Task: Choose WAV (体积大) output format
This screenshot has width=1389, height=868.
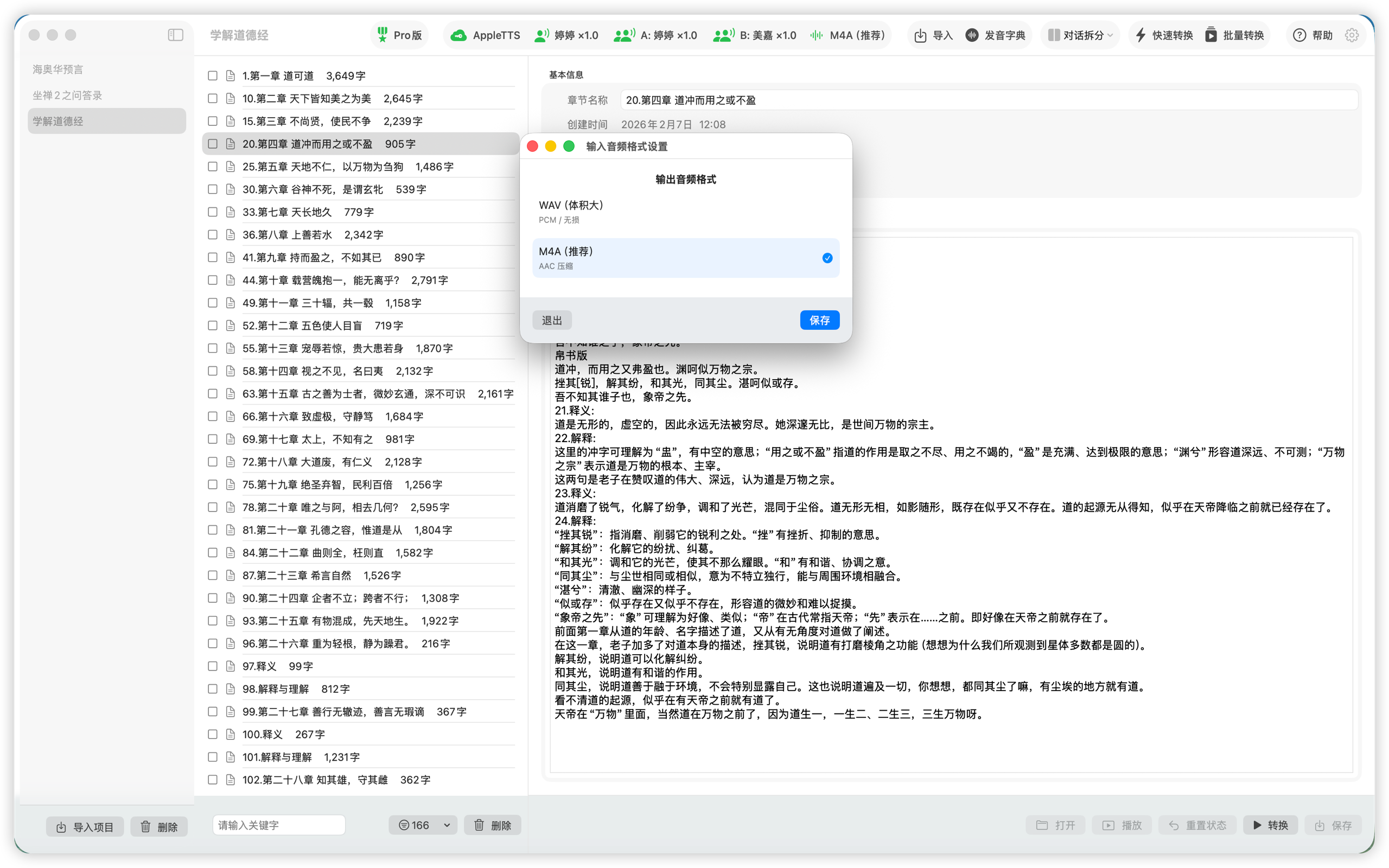Action: tap(686, 212)
